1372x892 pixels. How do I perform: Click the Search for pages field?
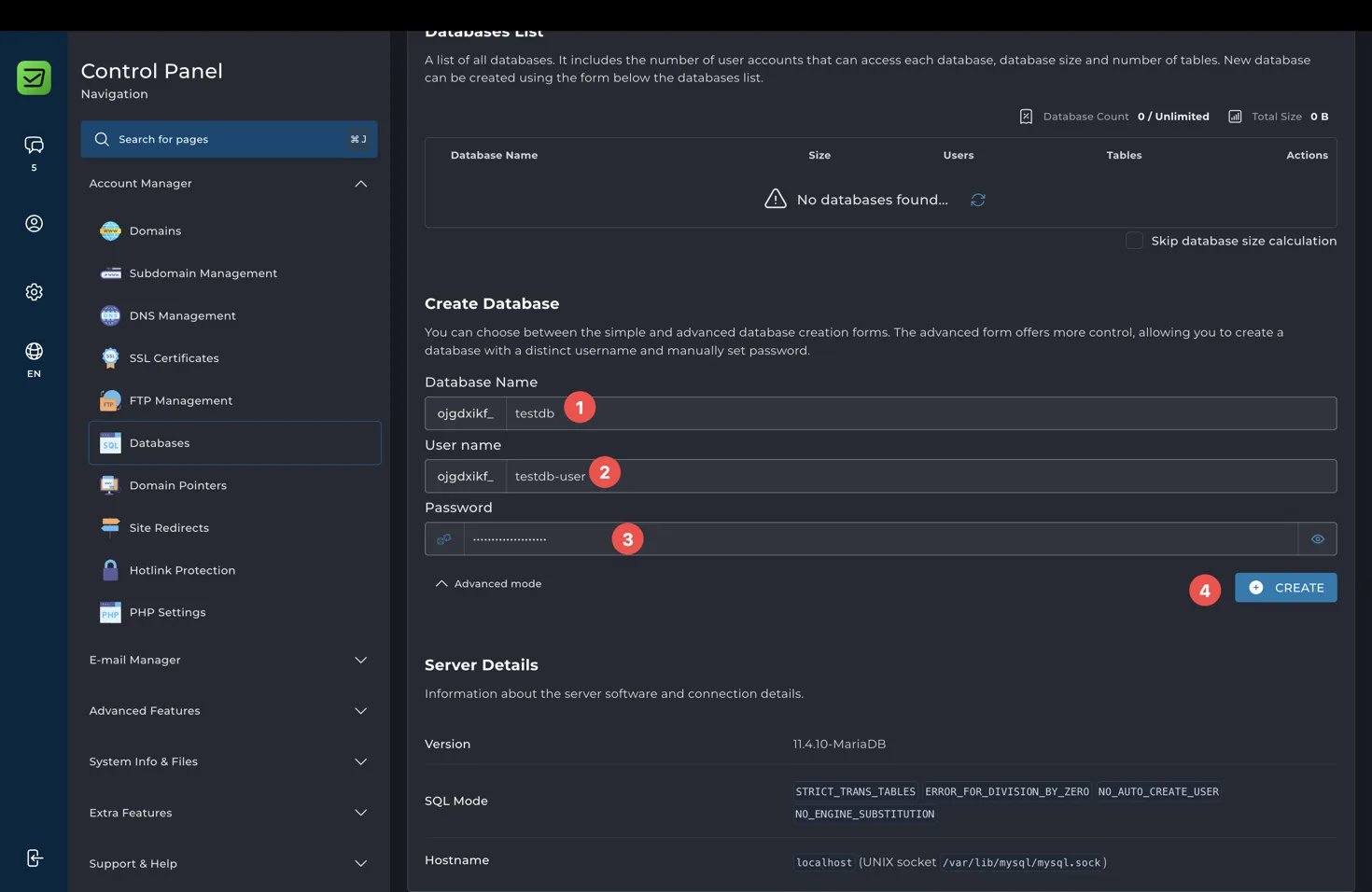click(x=229, y=139)
